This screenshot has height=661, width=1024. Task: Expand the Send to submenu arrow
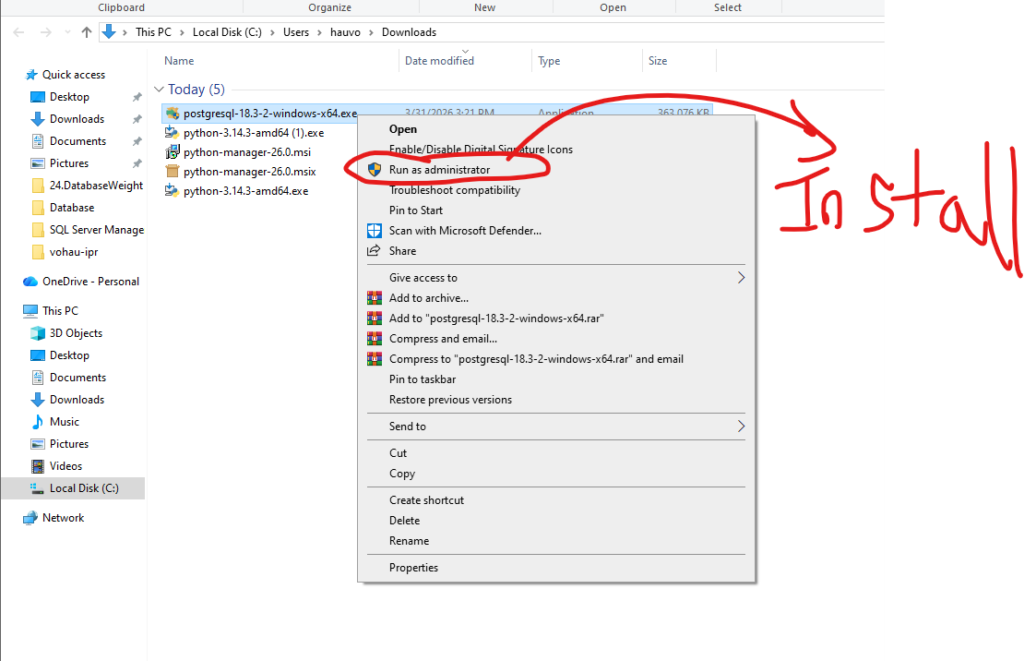pos(741,427)
